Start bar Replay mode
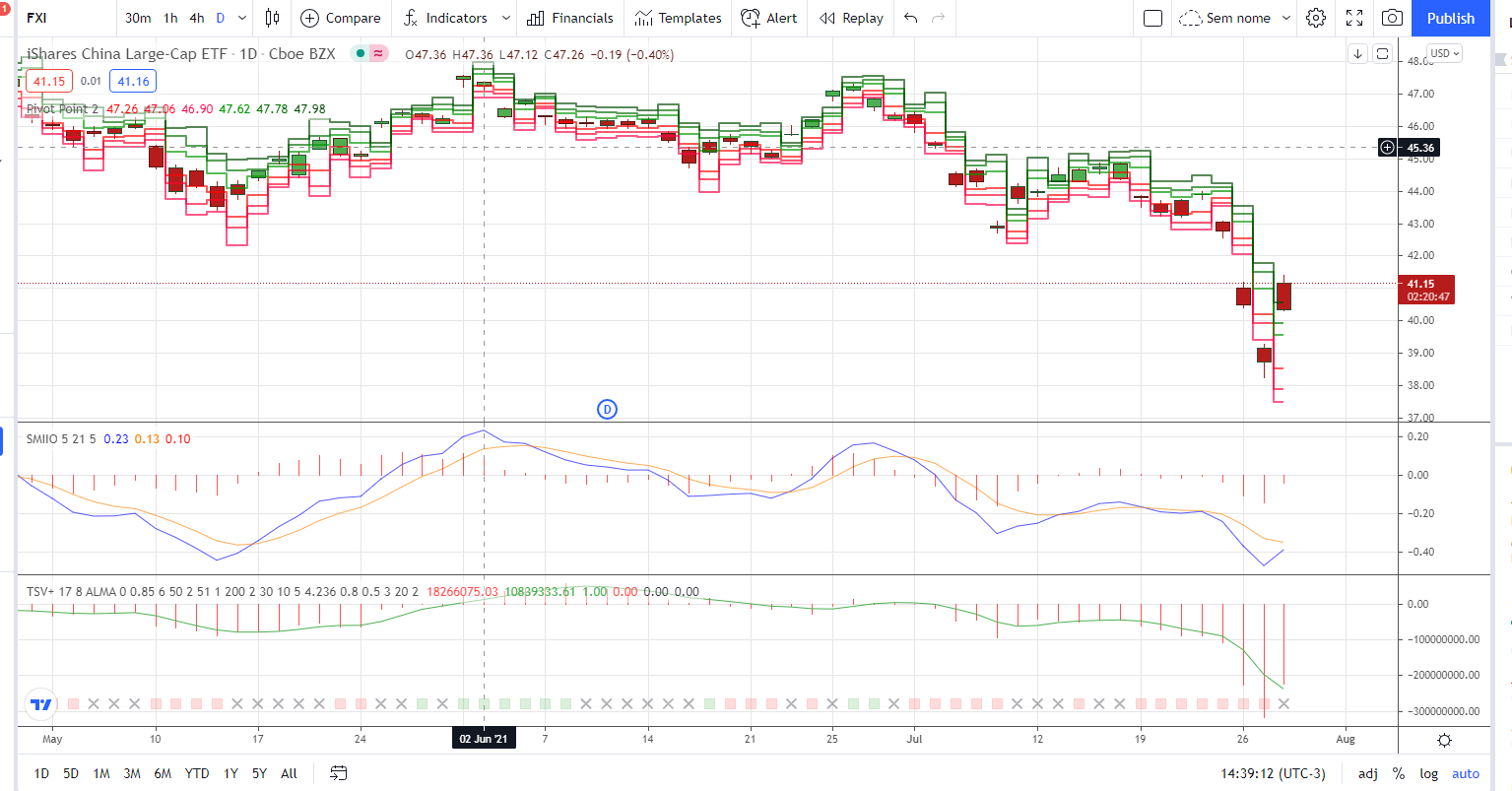The height and width of the screenshot is (791, 1512). [852, 18]
